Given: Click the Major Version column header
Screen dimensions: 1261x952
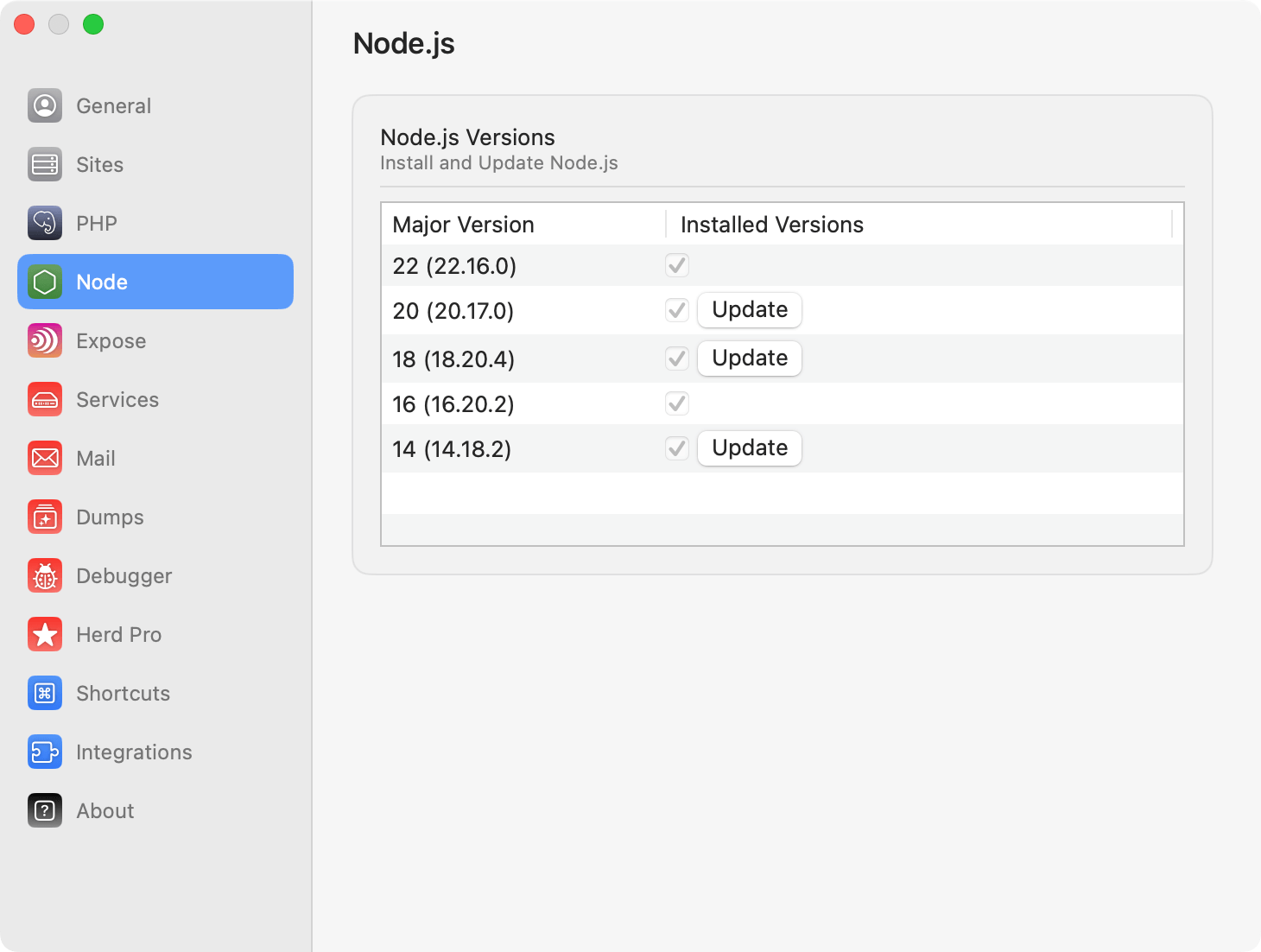Looking at the screenshot, I should tap(463, 224).
